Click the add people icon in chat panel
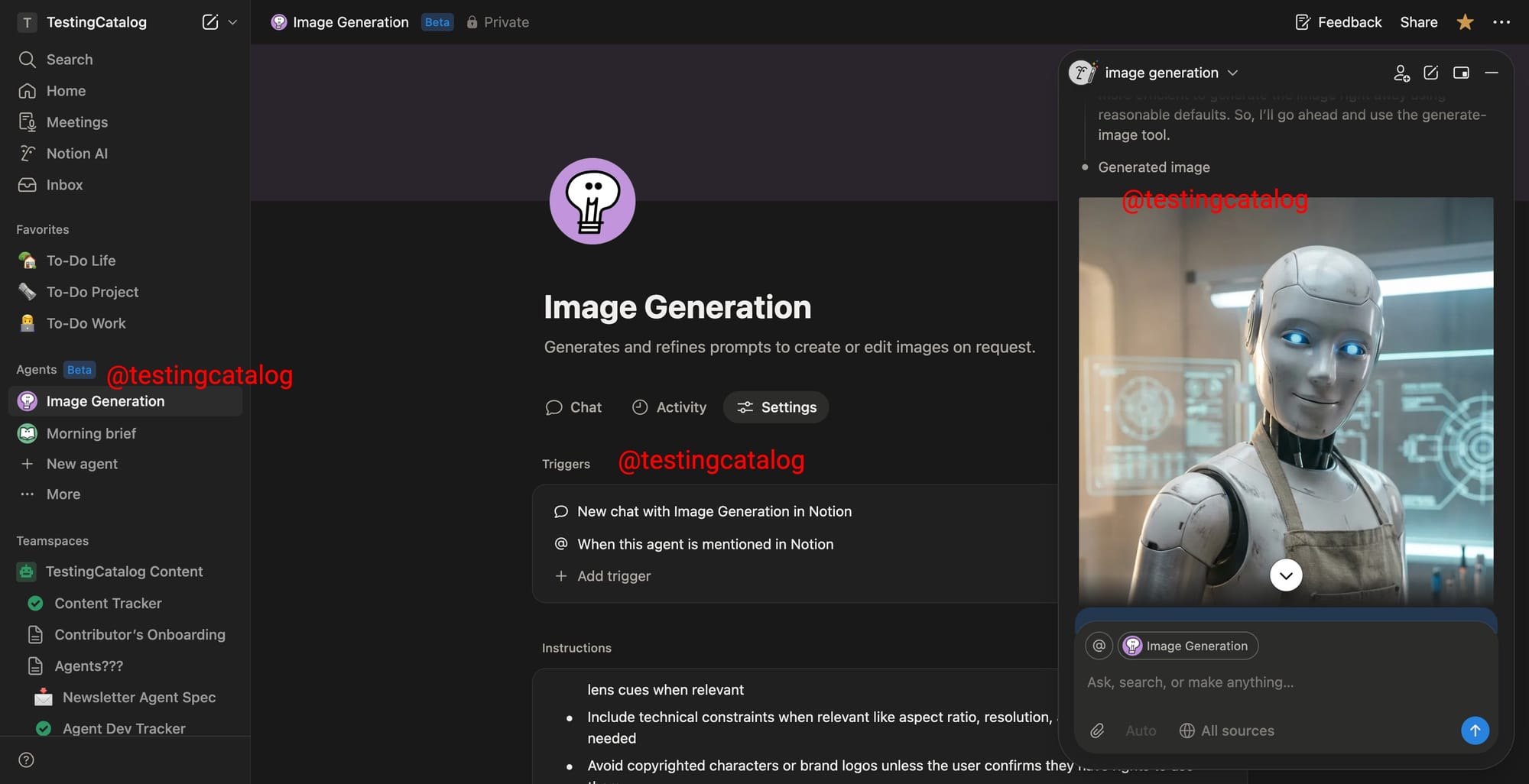 (1402, 73)
